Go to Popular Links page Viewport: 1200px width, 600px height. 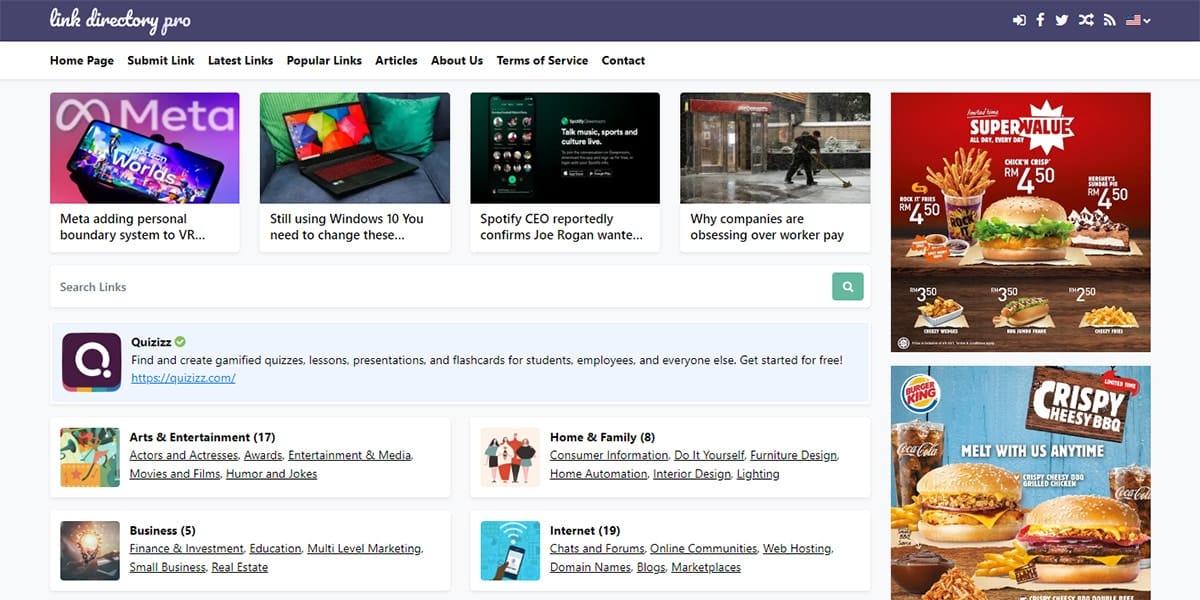pos(324,60)
